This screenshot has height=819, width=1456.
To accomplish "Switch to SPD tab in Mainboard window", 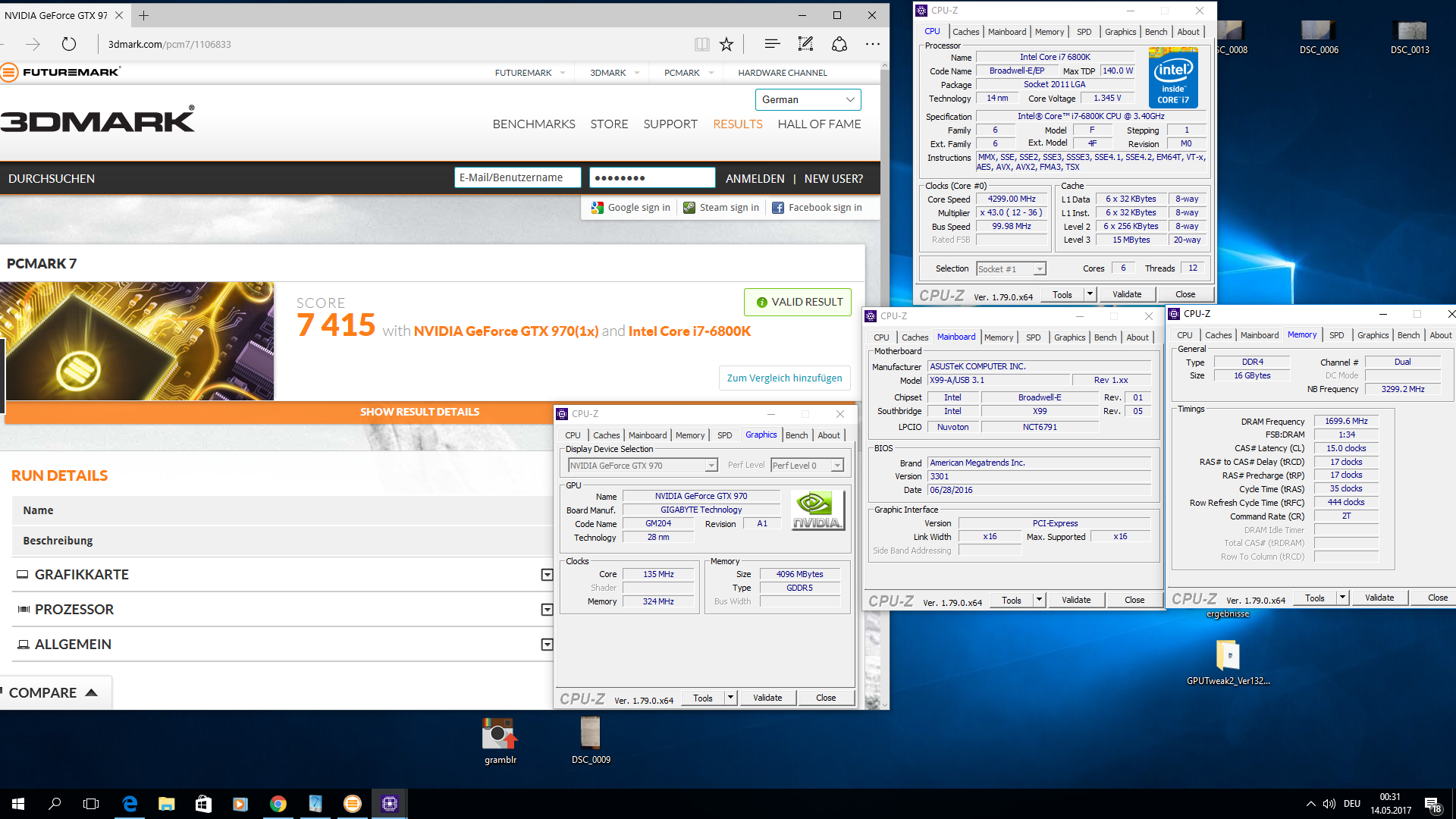I will 1033,337.
